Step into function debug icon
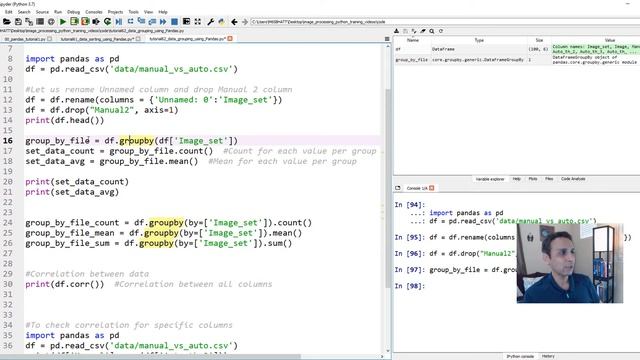 coord(141,22)
